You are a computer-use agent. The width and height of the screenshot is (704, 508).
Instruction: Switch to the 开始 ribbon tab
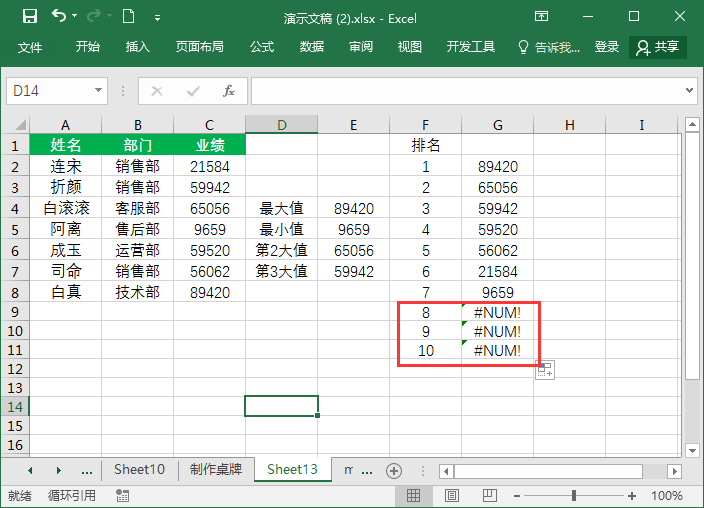tap(88, 46)
